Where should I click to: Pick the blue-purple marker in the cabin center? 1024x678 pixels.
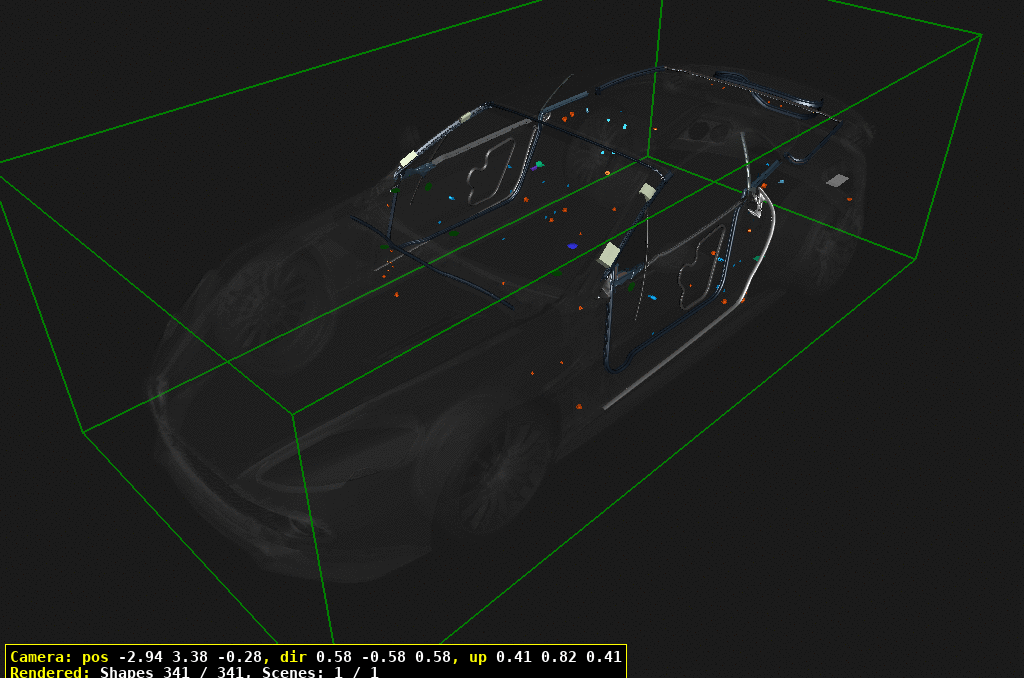[x=573, y=245]
